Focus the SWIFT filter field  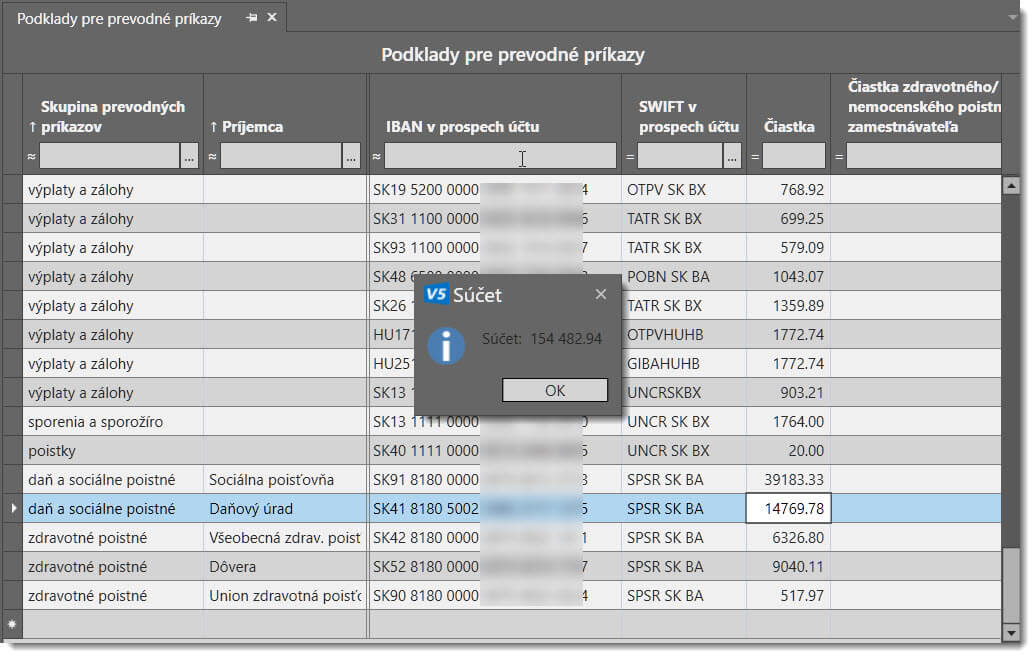coord(680,157)
